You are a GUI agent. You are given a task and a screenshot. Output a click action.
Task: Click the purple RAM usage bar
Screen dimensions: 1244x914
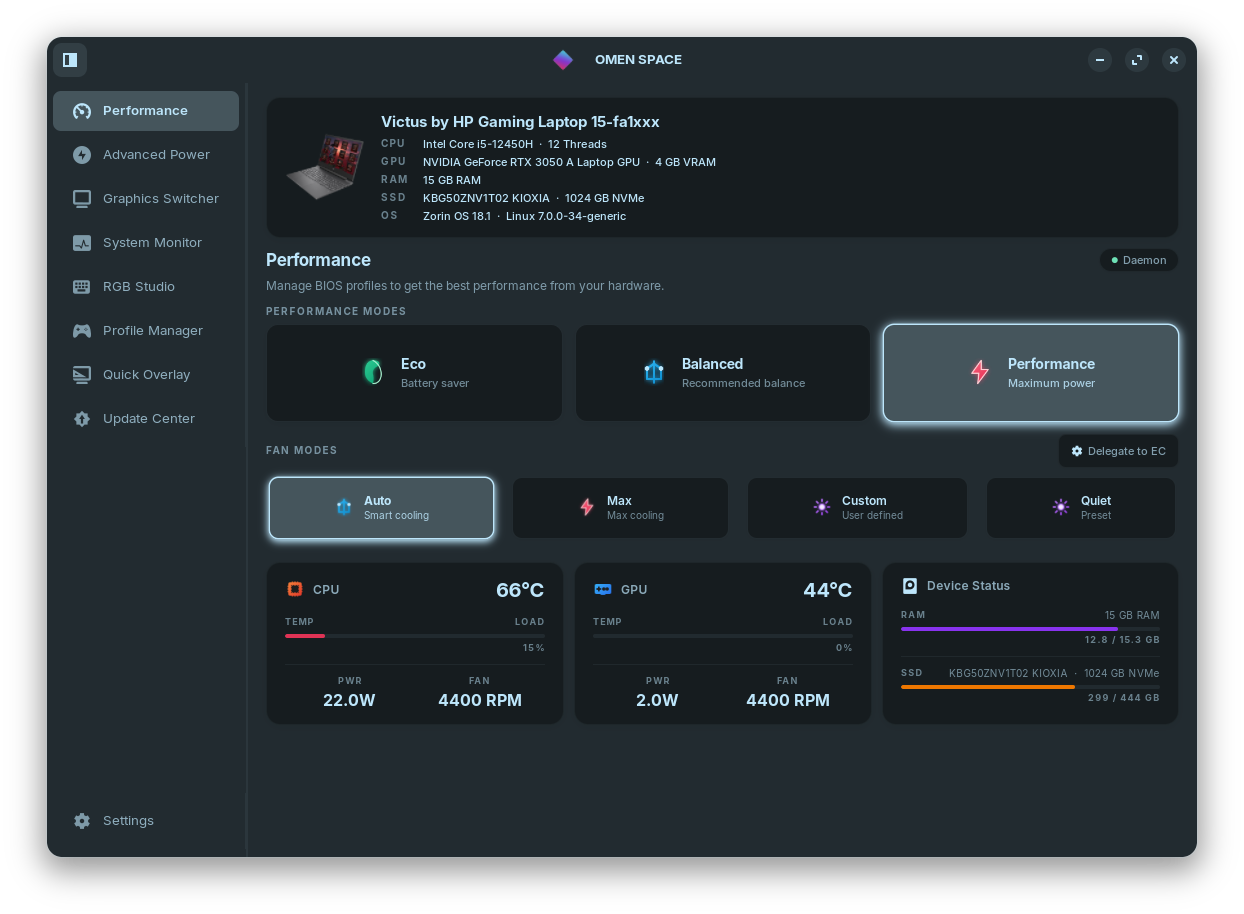click(1009, 629)
